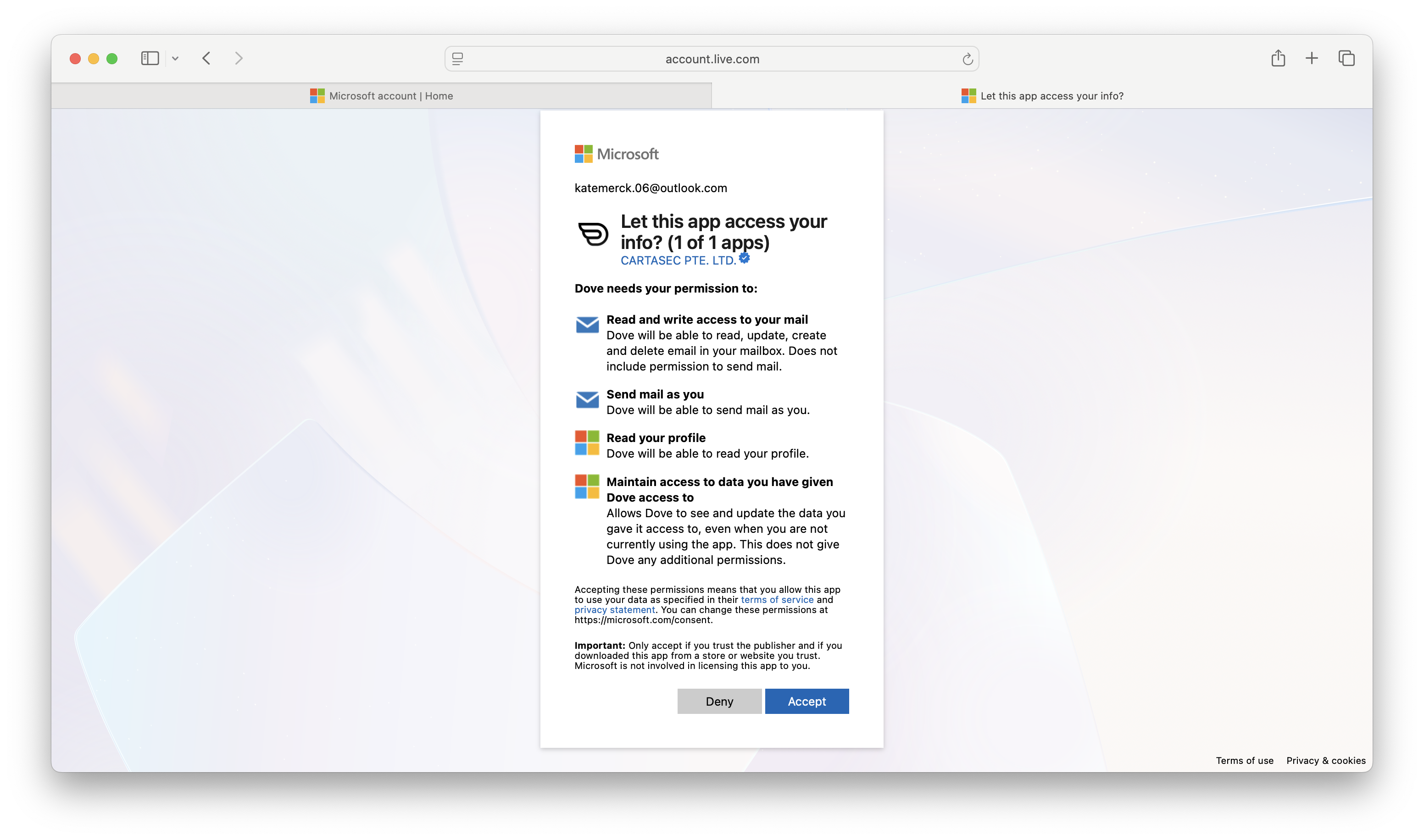Reload the page with refresh icon
The image size is (1424, 840).
(x=967, y=59)
